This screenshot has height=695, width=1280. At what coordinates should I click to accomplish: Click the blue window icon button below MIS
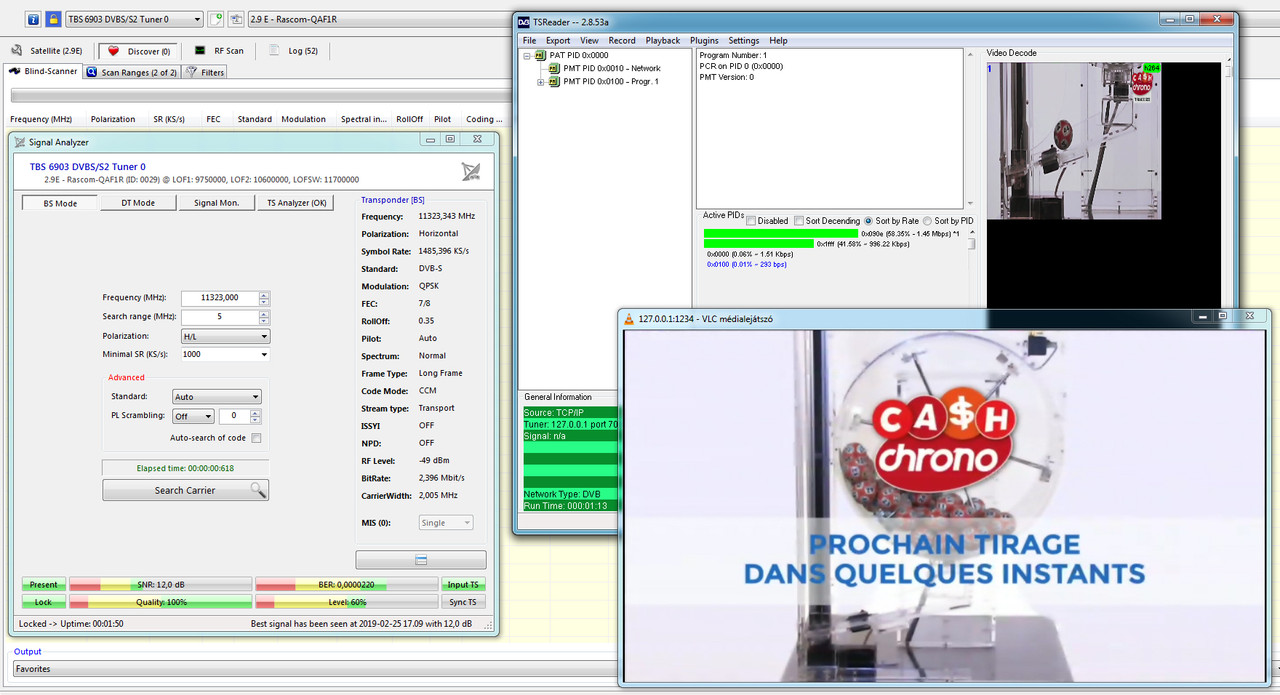[x=421, y=560]
